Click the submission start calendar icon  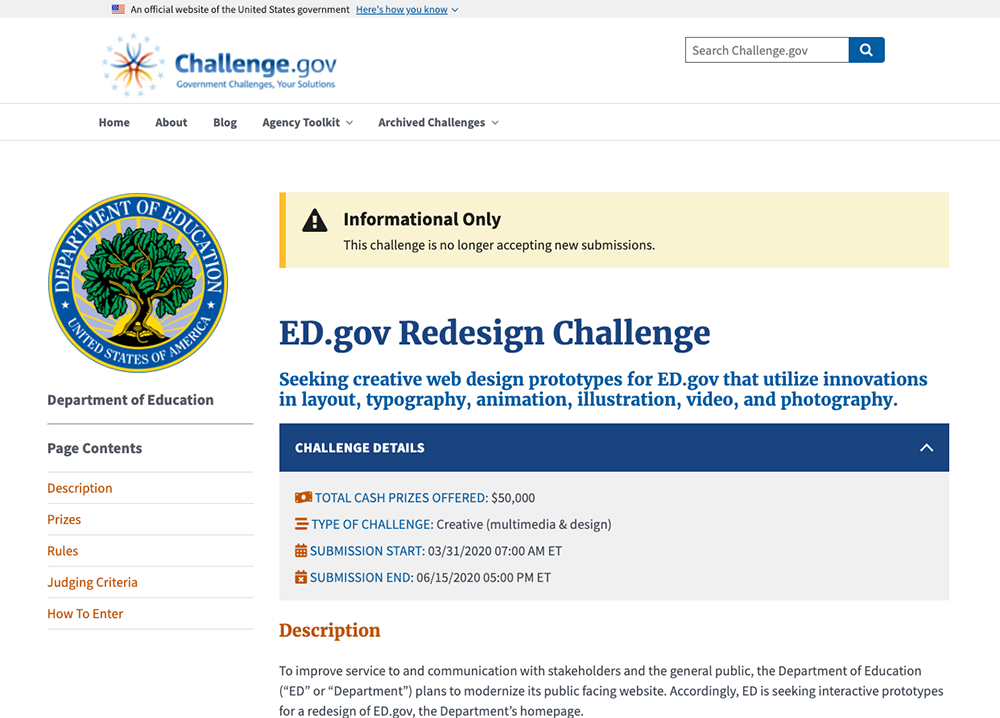click(x=301, y=551)
